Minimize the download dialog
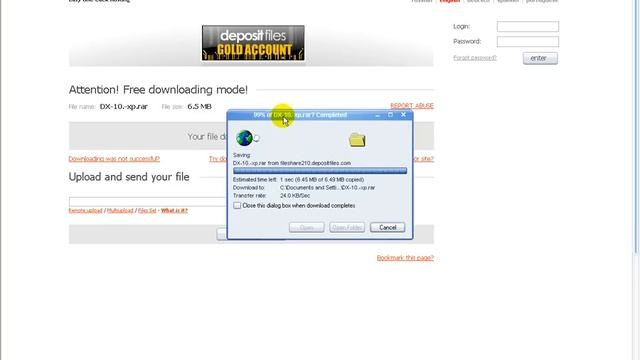Screen dimensions: 640x360 (x=378, y=115)
